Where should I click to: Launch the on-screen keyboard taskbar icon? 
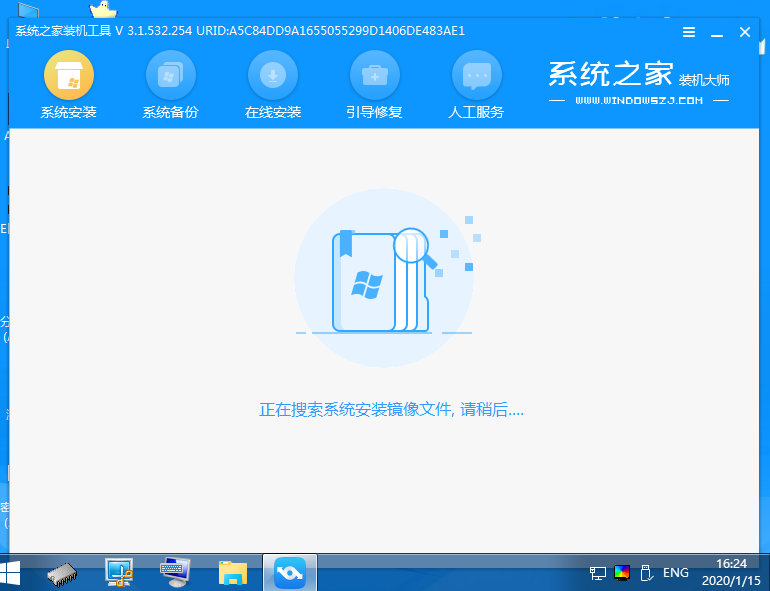point(177,572)
